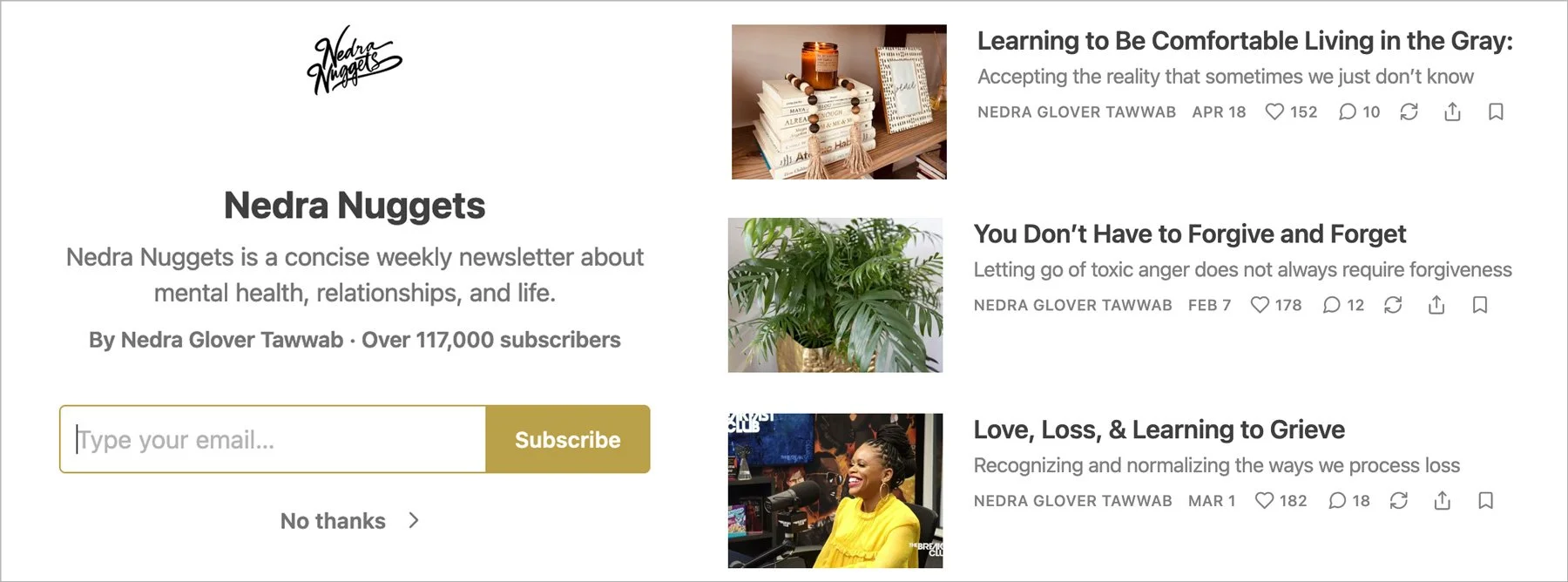This screenshot has height=582, width=1568.
Task: Like the Forgive and Forget post
Action: 1275,305
